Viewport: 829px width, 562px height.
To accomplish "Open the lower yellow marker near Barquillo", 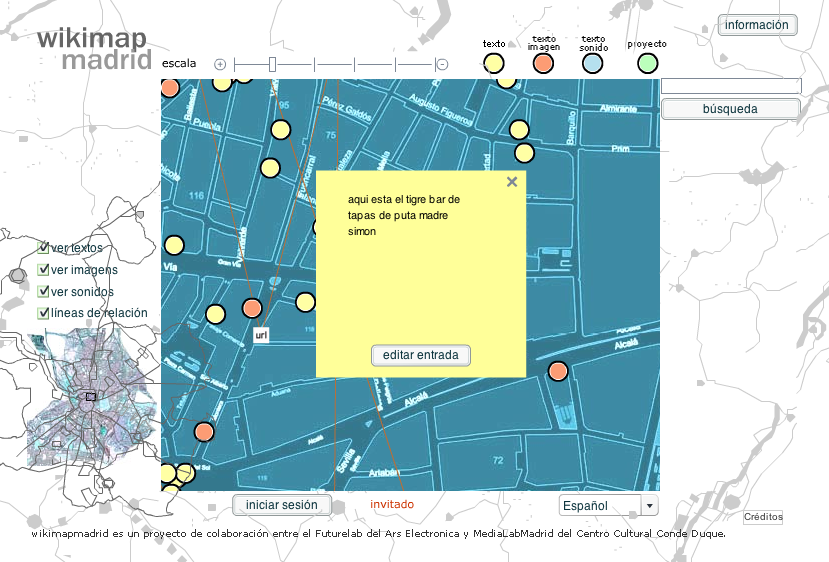I will click(524, 153).
